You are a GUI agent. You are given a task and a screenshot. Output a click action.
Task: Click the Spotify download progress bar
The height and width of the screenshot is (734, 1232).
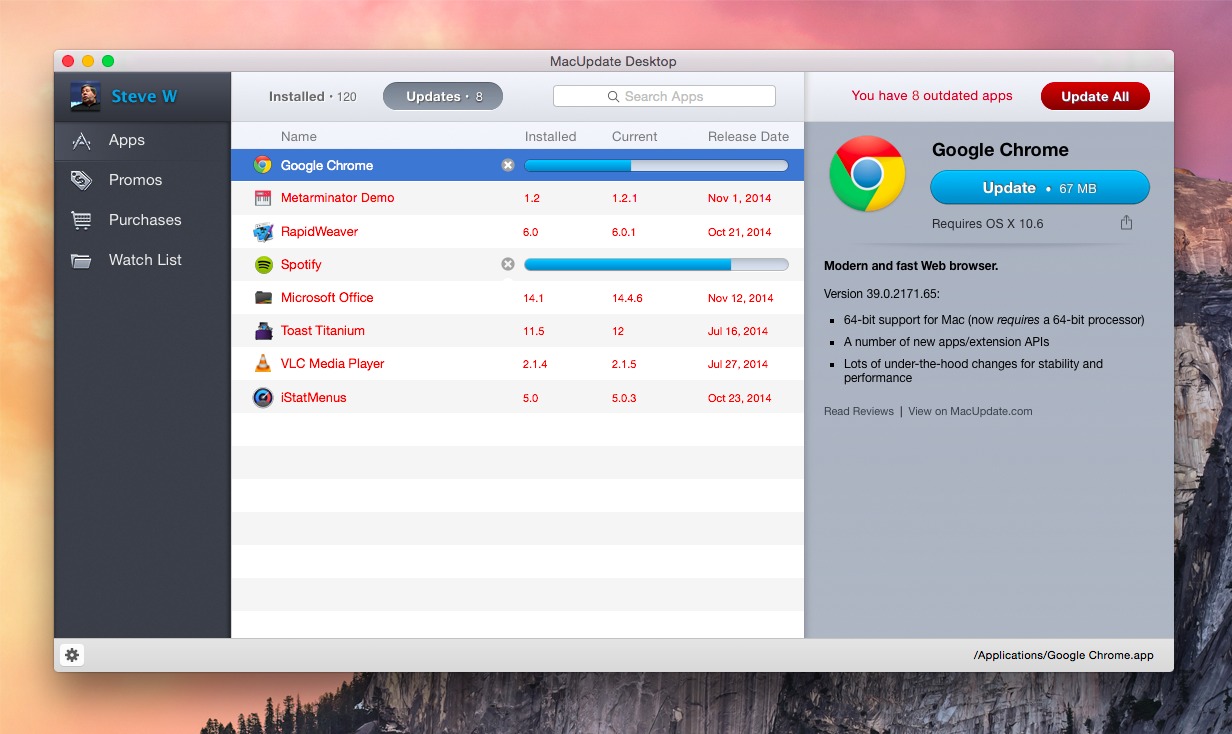pos(656,264)
